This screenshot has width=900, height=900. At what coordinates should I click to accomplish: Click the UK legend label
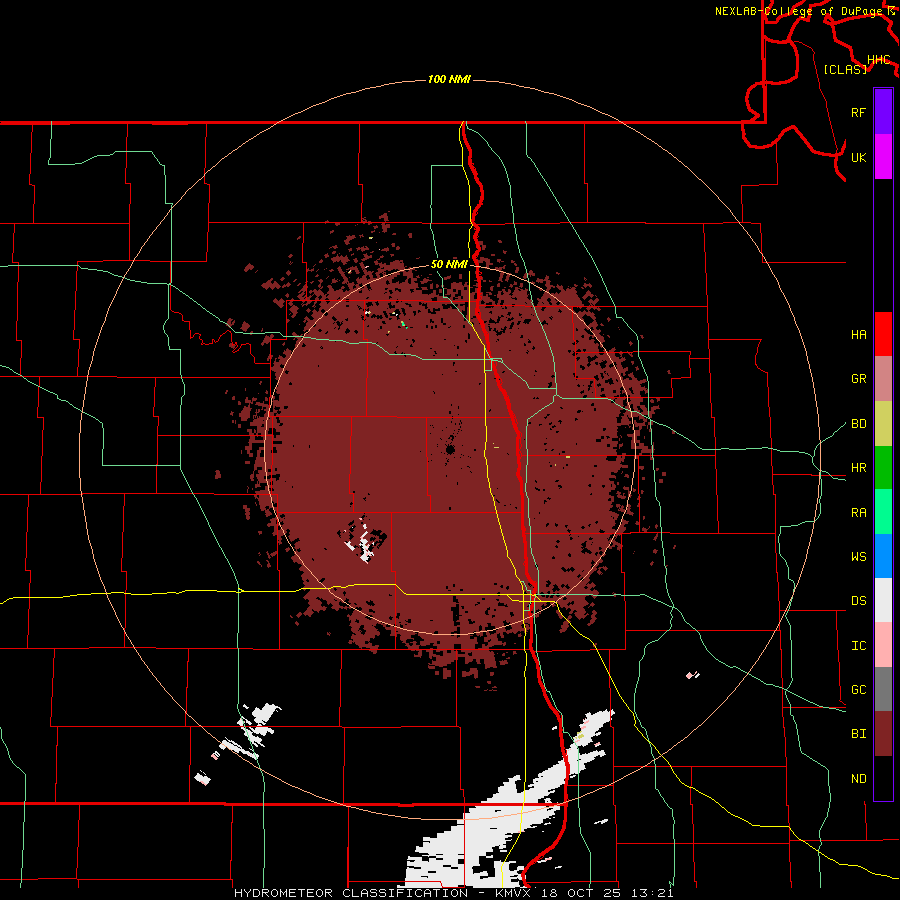click(858, 157)
